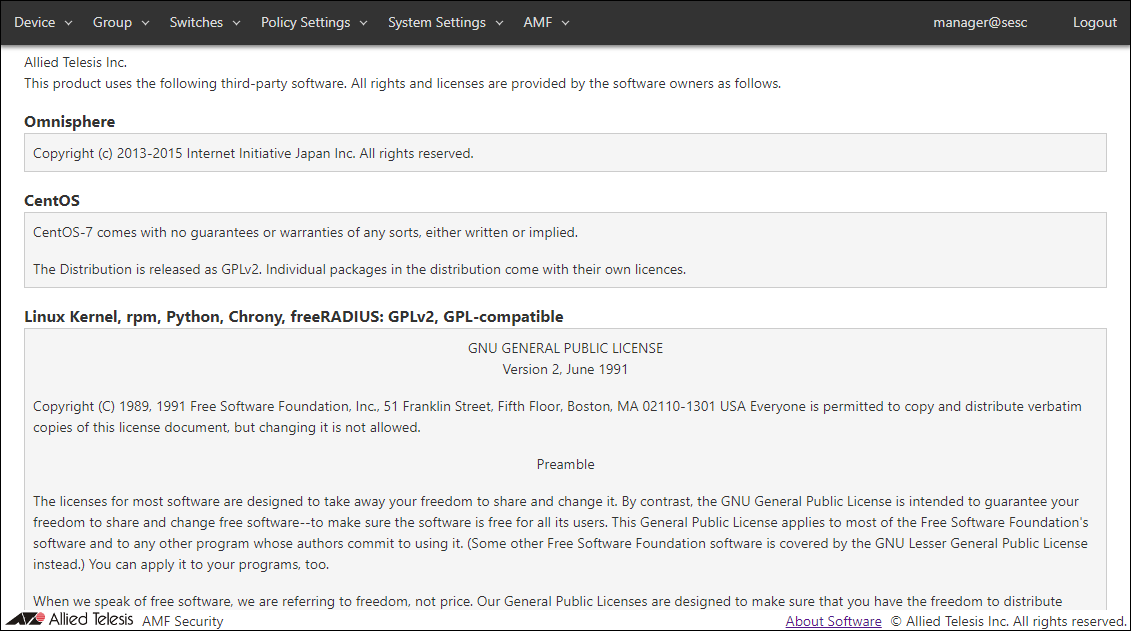Click the AMF Security footer label
Viewport: 1131px width, 631px height.
point(182,621)
